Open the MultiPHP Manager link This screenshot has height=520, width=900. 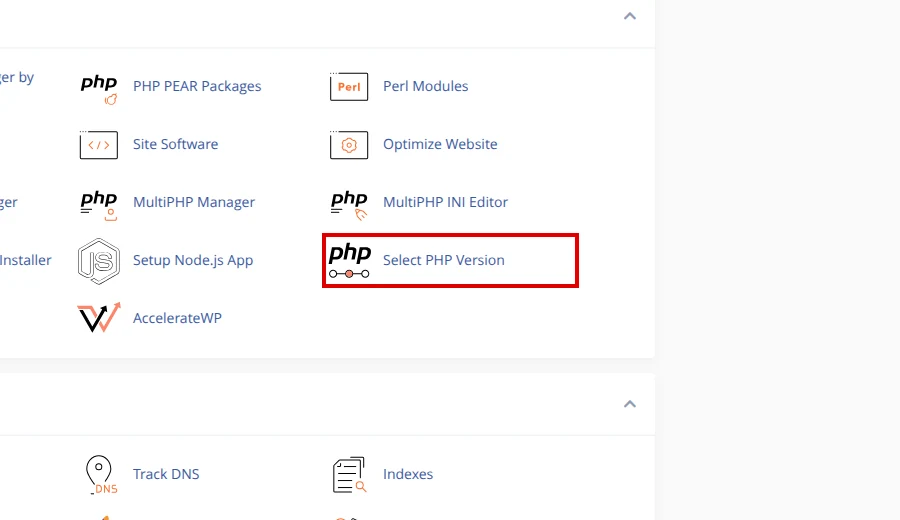[x=194, y=202]
